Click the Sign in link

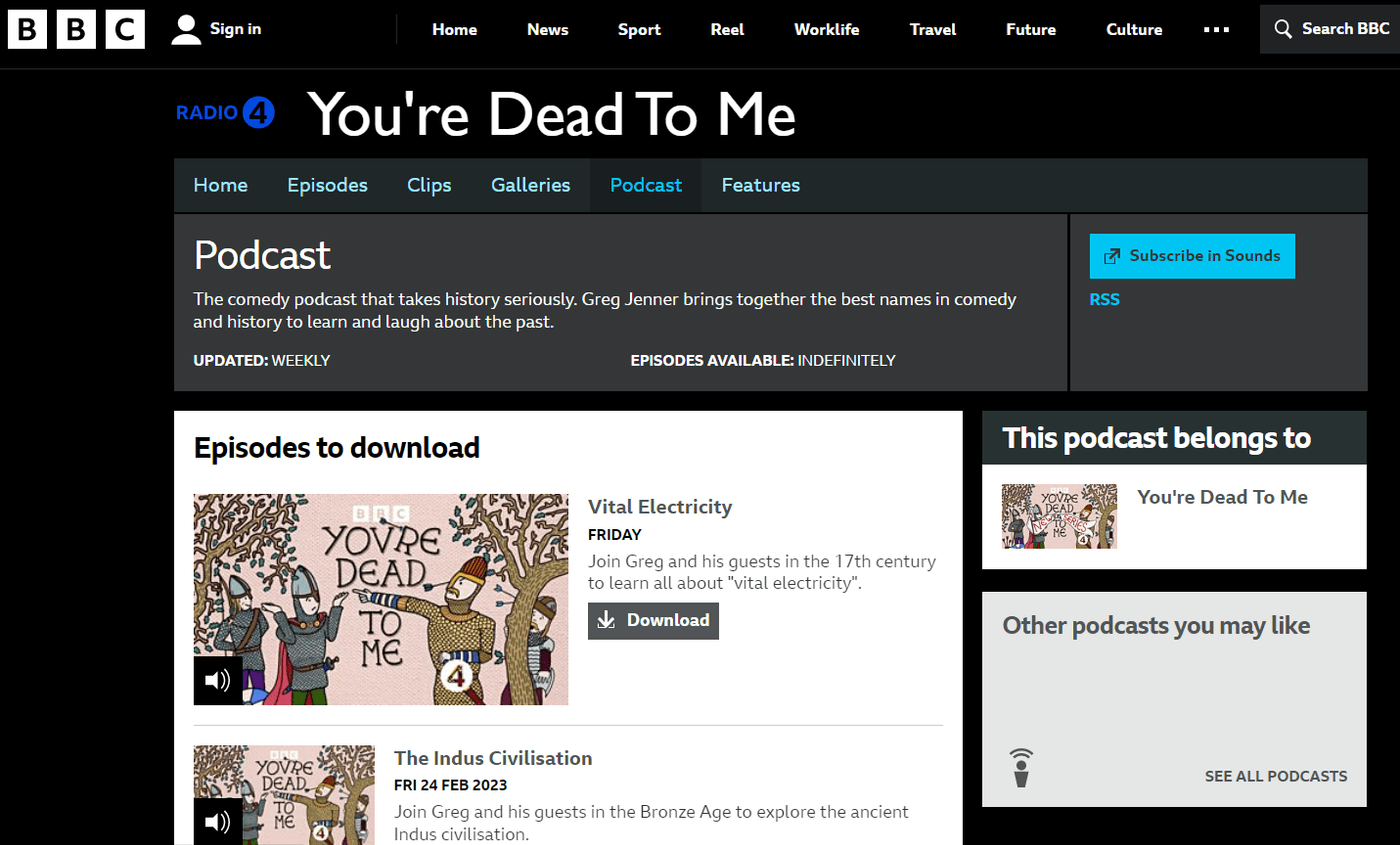(236, 29)
